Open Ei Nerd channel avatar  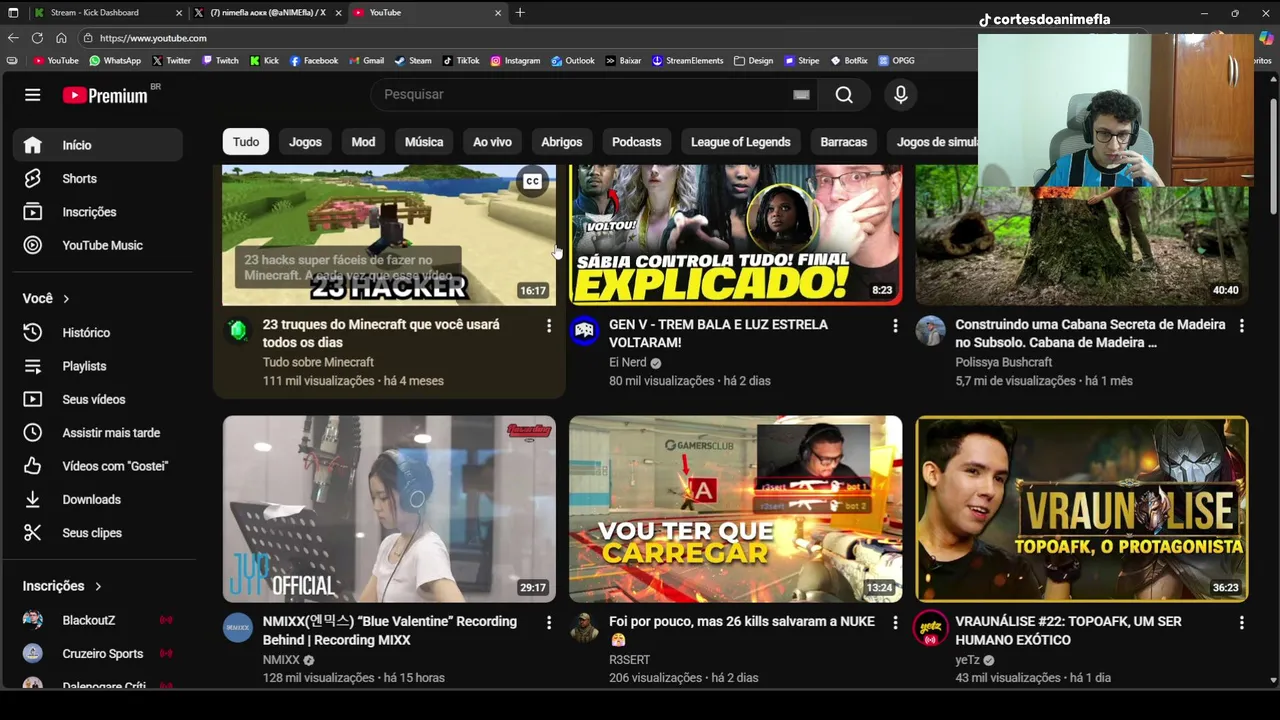tap(584, 330)
